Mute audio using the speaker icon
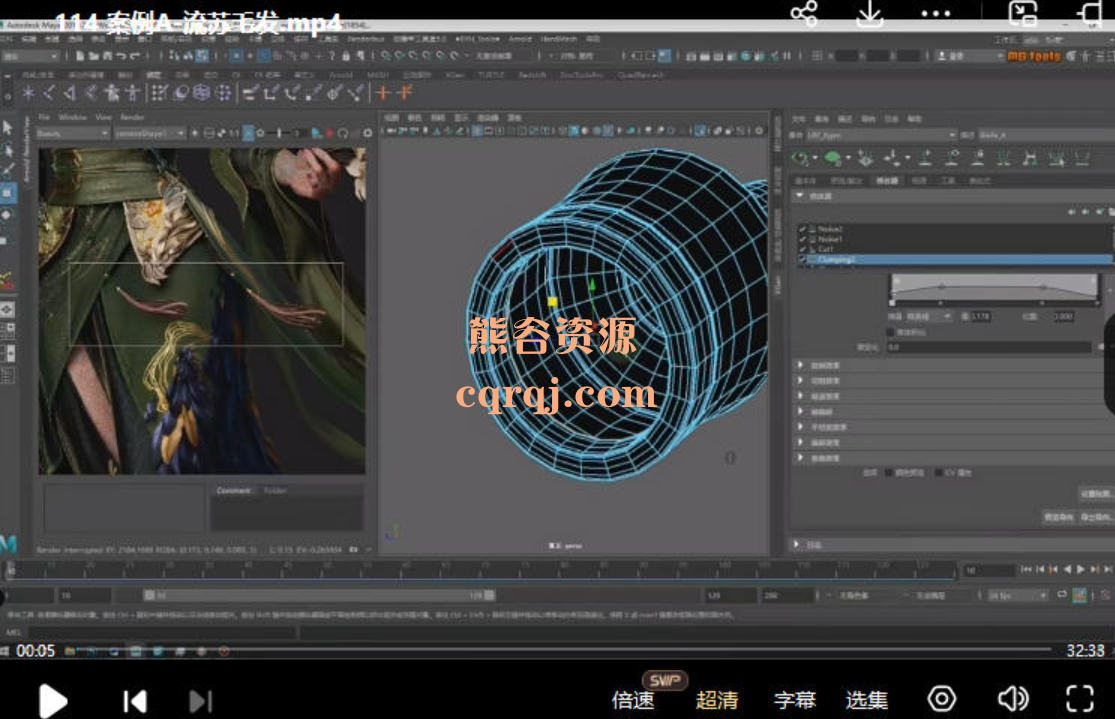Screen dimensions: 1115x719 tap(1013, 699)
